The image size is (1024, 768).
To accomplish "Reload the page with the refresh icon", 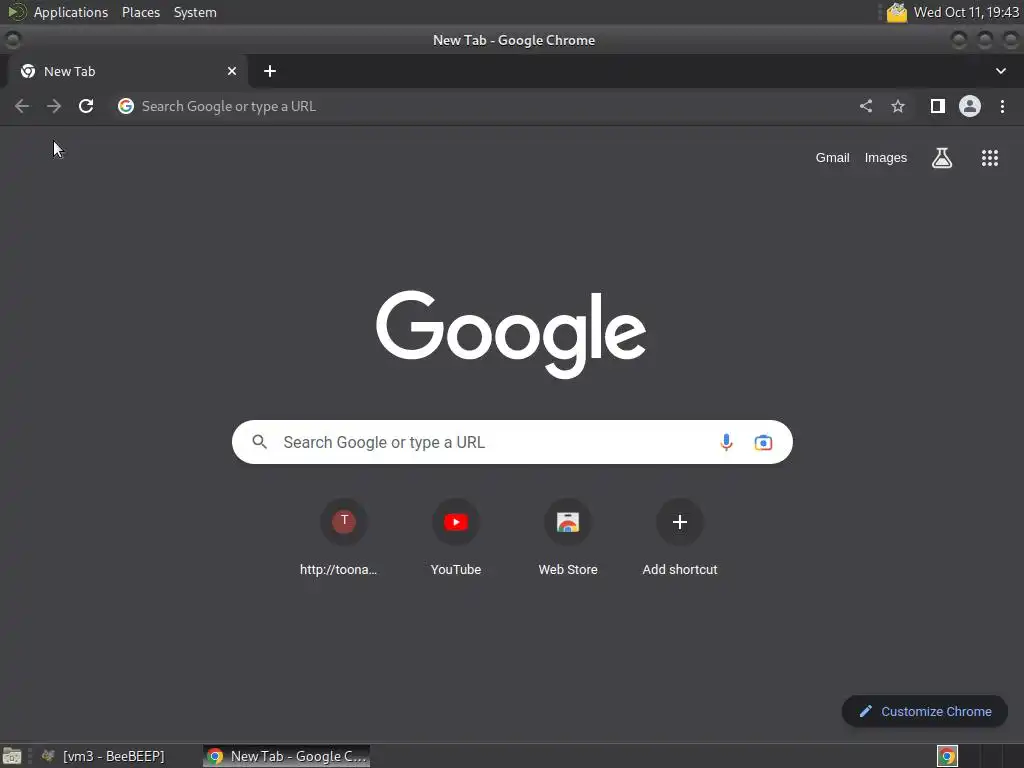I will pyautogui.click(x=86, y=106).
